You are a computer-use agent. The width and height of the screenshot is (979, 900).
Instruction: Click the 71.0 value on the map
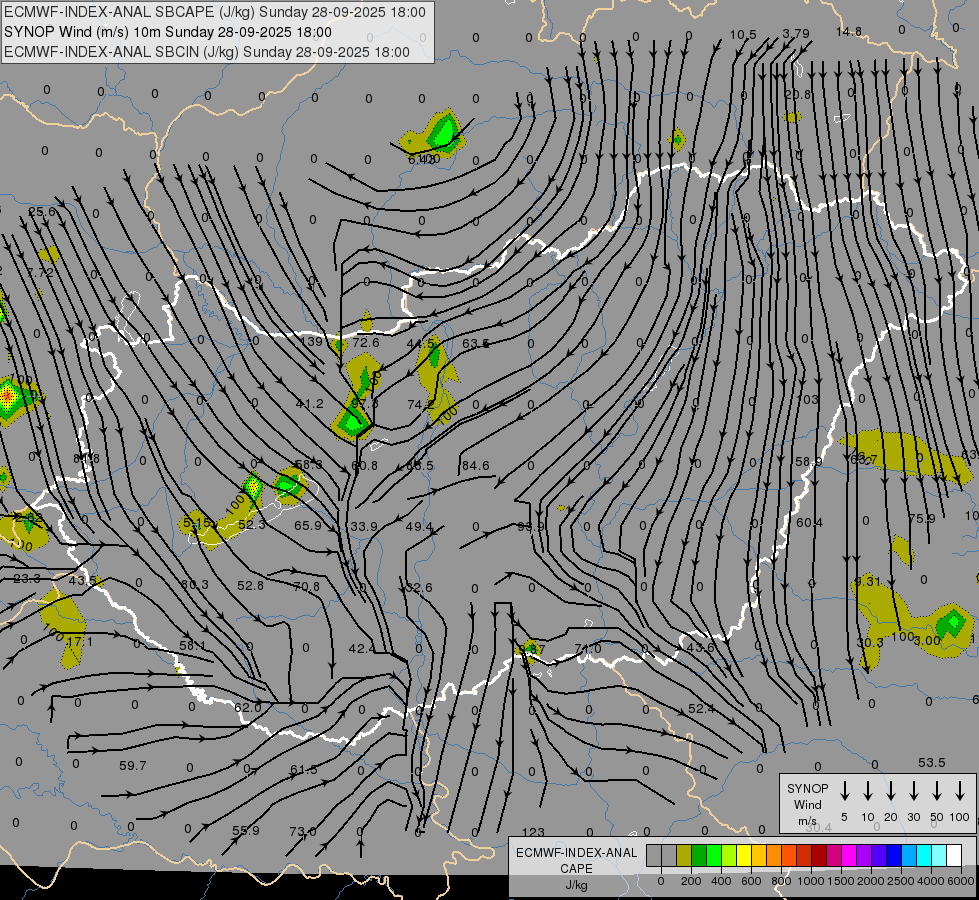pos(588,649)
